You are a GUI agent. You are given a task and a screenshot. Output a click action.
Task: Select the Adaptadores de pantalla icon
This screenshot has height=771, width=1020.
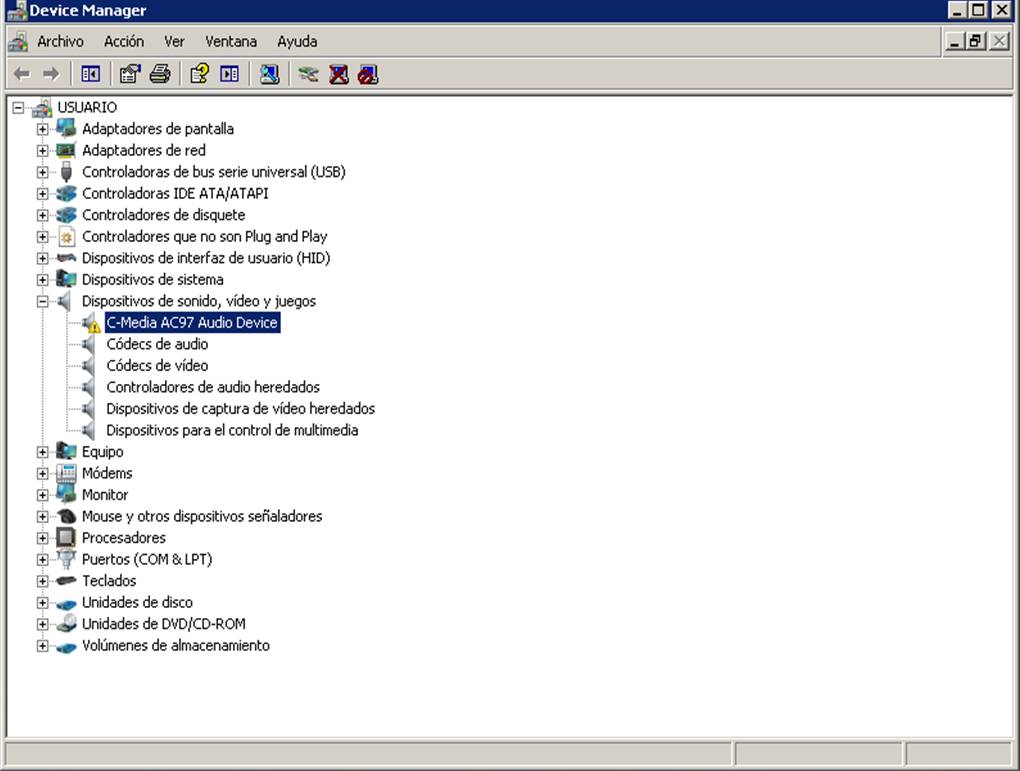pos(66,128)
